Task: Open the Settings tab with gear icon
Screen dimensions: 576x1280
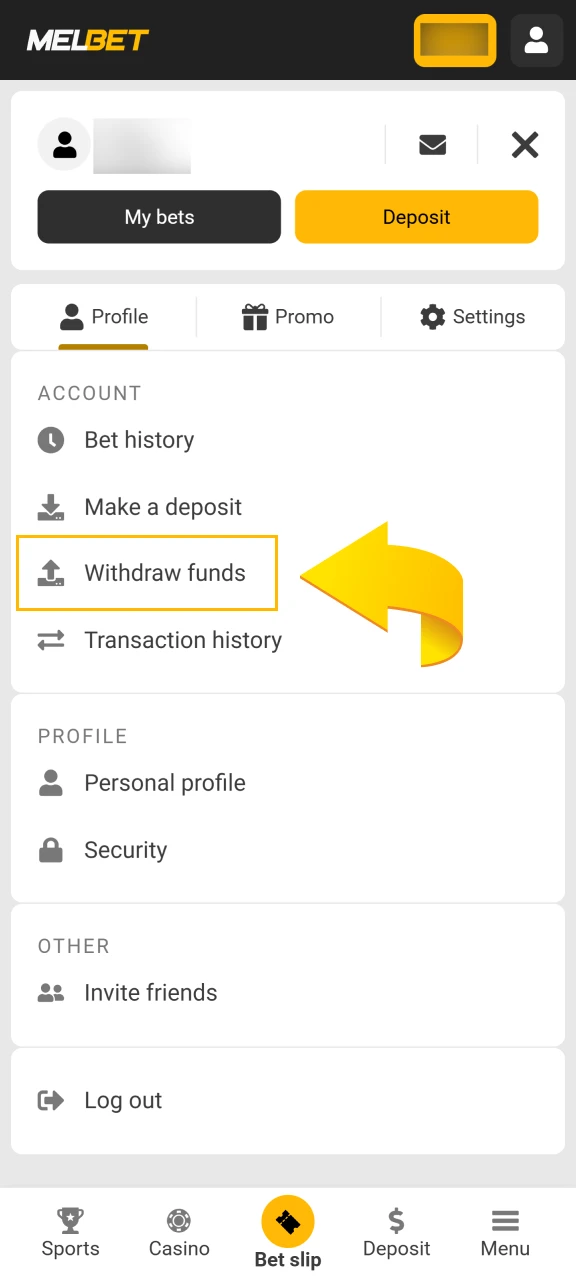Action: tap(472, 317)
